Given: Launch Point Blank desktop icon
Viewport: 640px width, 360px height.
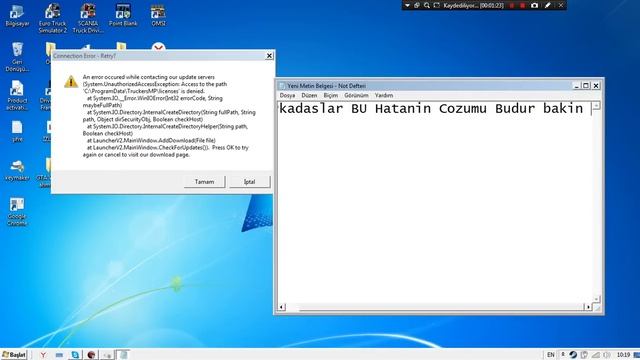Looking at the screenshot, I should tap(123, 16).
